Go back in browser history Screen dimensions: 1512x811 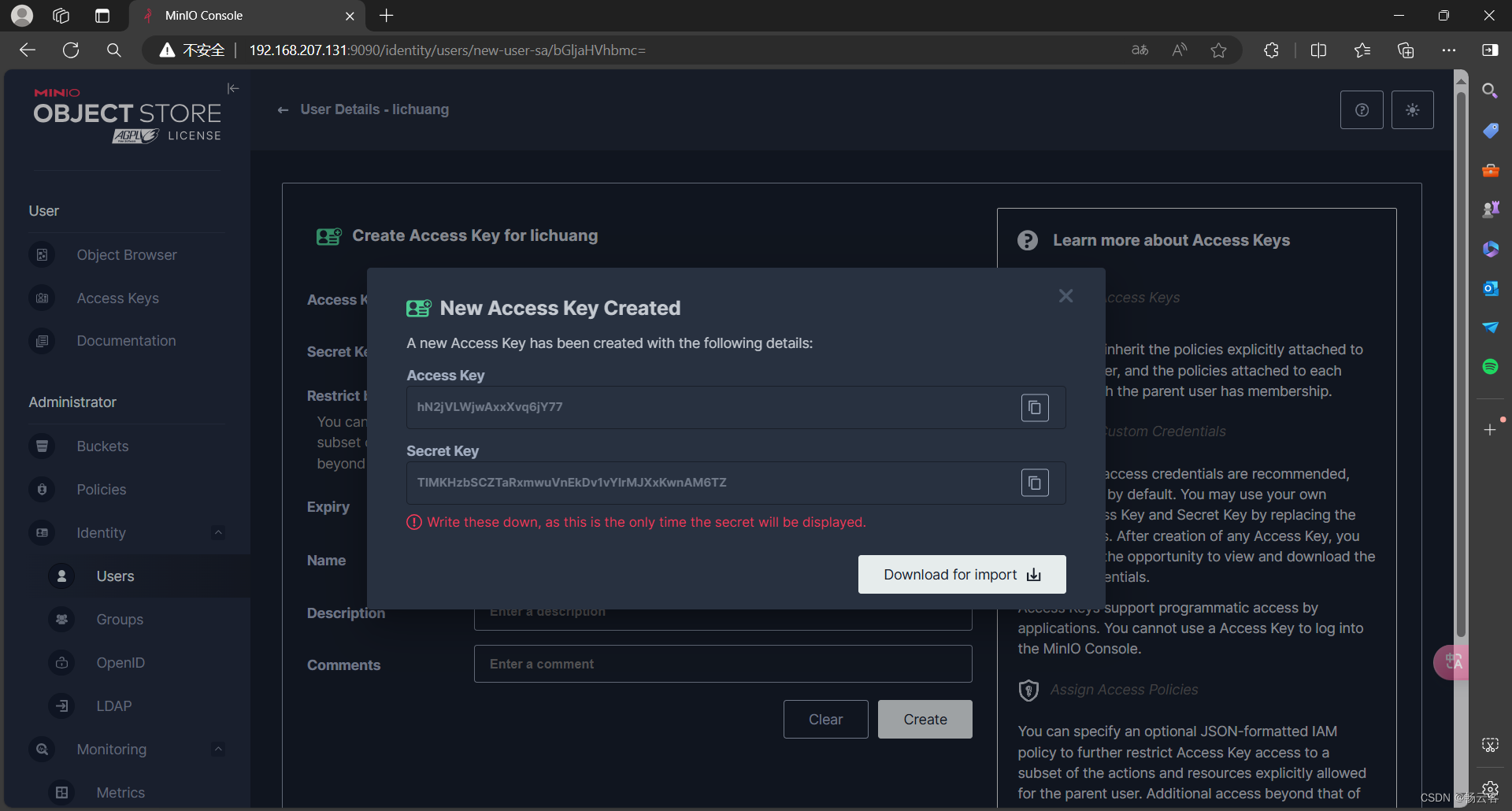pyautogui.click(x=28, y=50)
